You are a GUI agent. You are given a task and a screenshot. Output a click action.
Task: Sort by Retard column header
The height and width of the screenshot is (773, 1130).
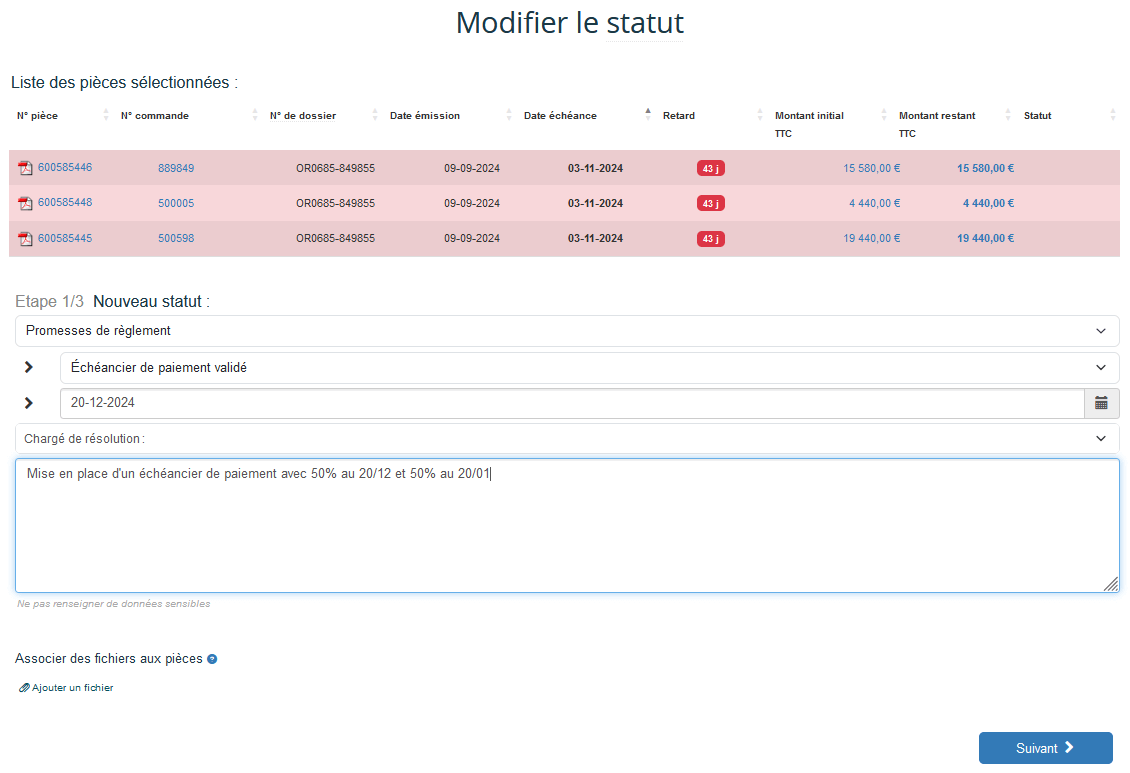tap(679, 116)
